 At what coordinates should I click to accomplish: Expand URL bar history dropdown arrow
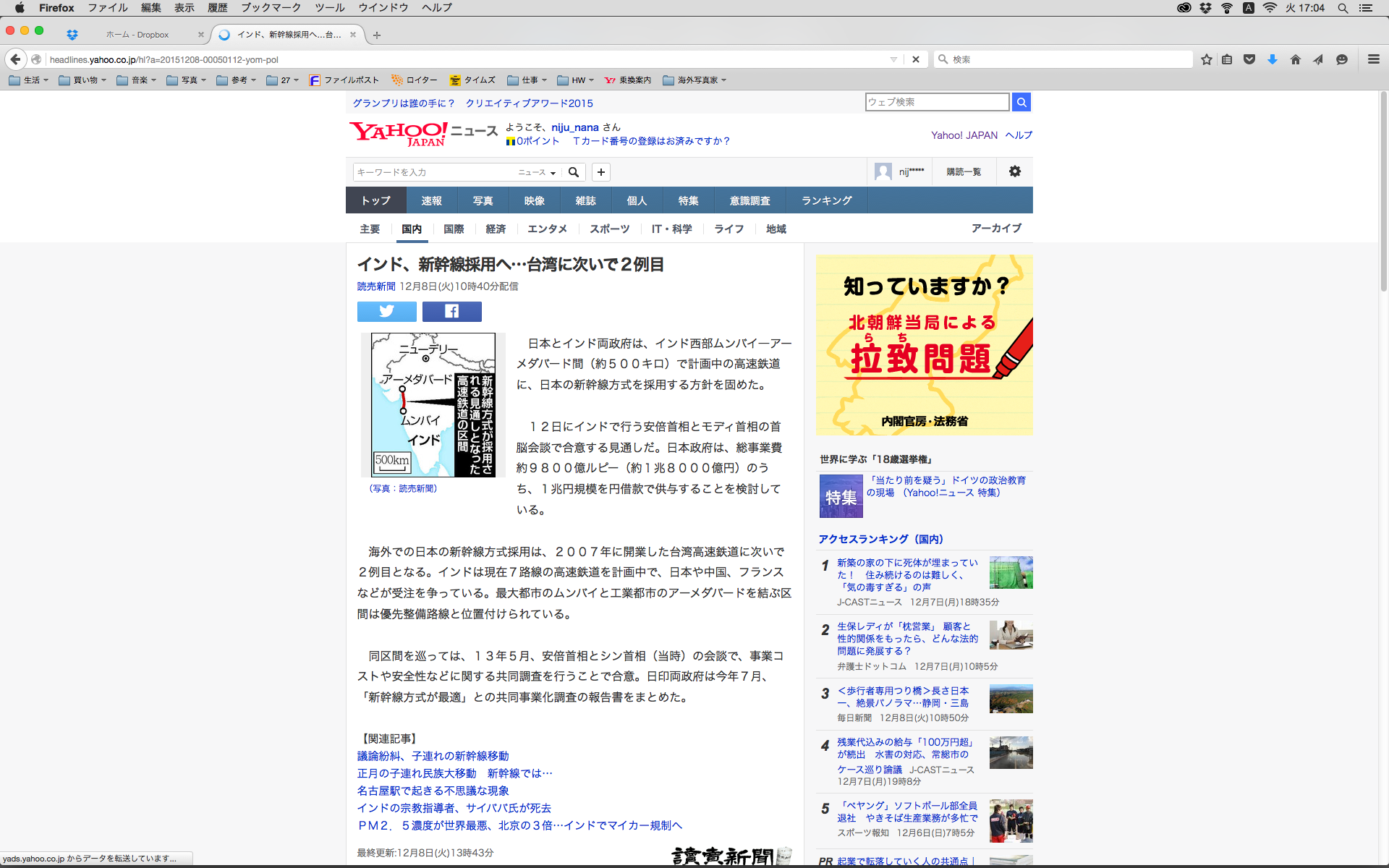point(893,59)
